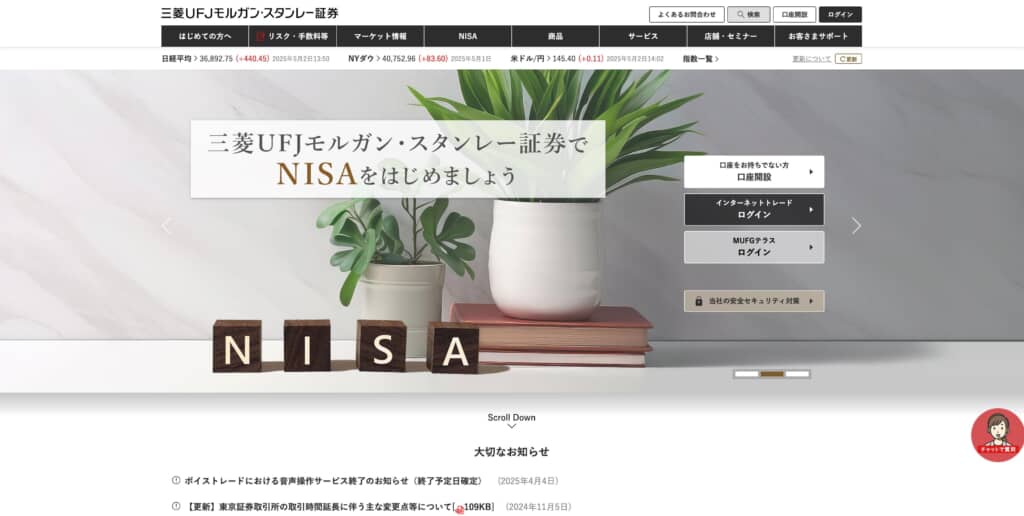Go to the previous carousel slide arrow
The width and height of the screenshot is (1024, 516).
[167, 226]
